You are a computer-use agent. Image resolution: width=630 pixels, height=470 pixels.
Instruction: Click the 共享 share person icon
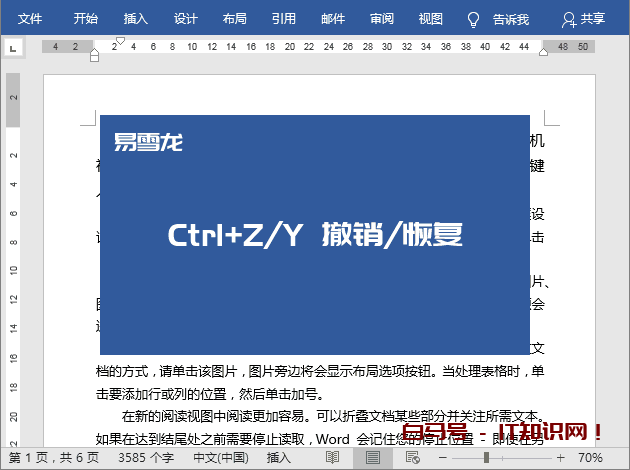(569, 19)
